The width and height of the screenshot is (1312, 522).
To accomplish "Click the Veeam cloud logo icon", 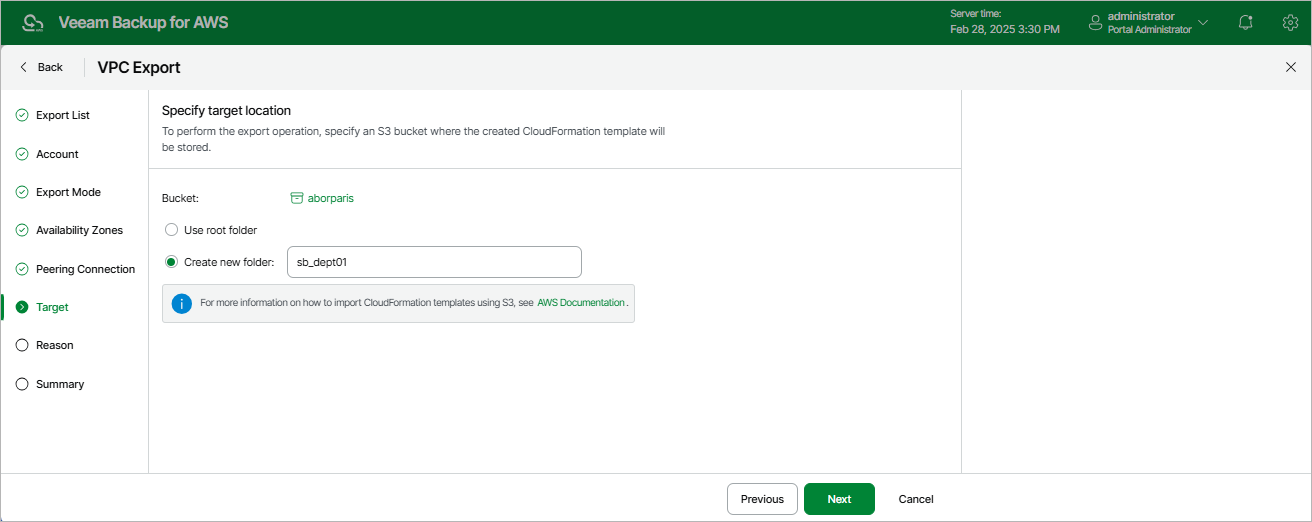I will coord(33,22).
